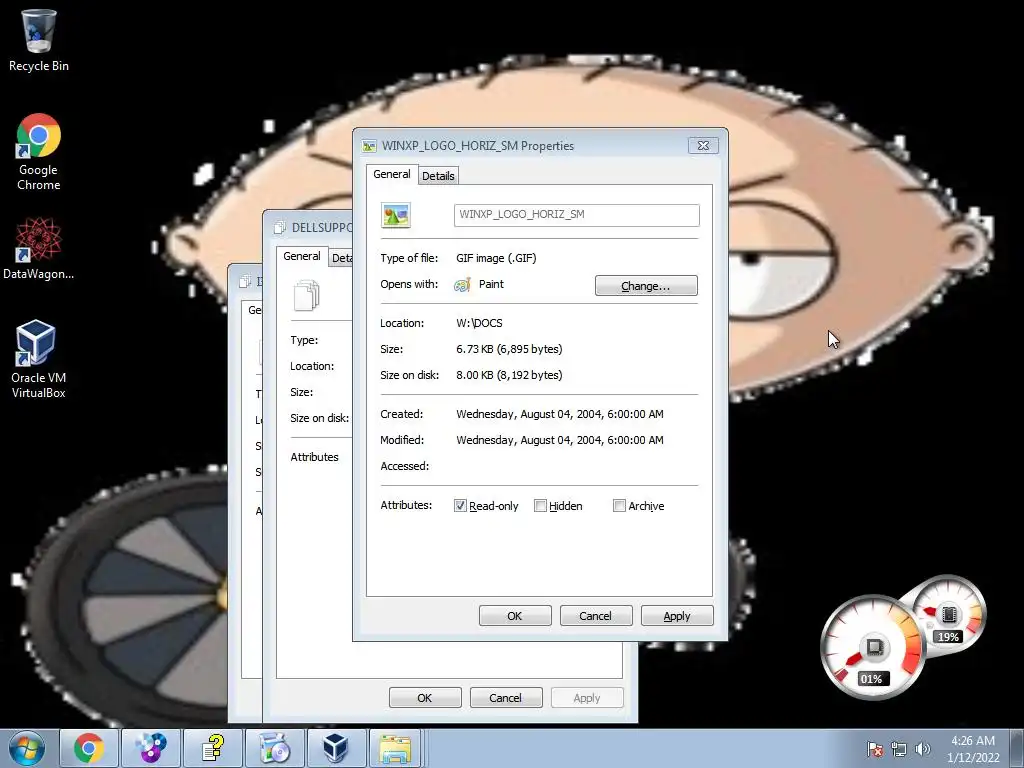This screenshot has height=768, width=1024.
Task: Click the Modified date value
Action: (560, 440)
